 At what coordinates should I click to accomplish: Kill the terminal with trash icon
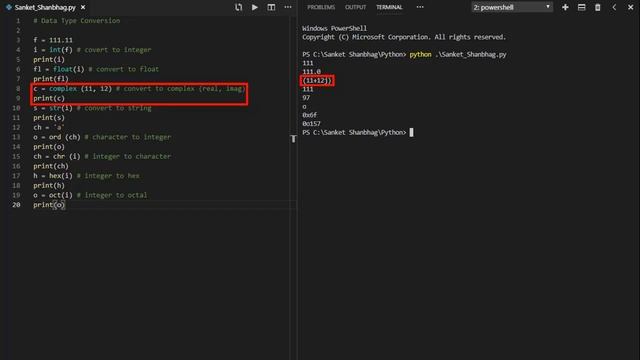[598, 7]
